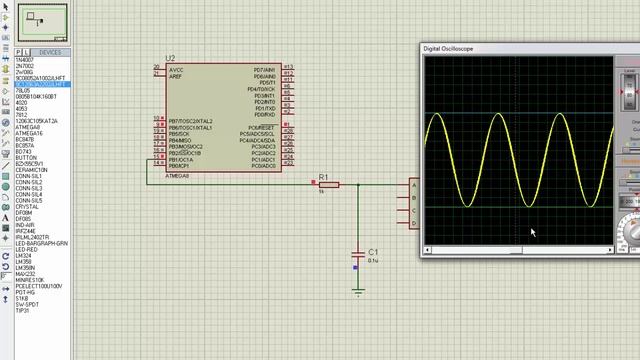Pick the 2D Graphics Box tool
The image size is (640, 360).
tap(5, 176)
